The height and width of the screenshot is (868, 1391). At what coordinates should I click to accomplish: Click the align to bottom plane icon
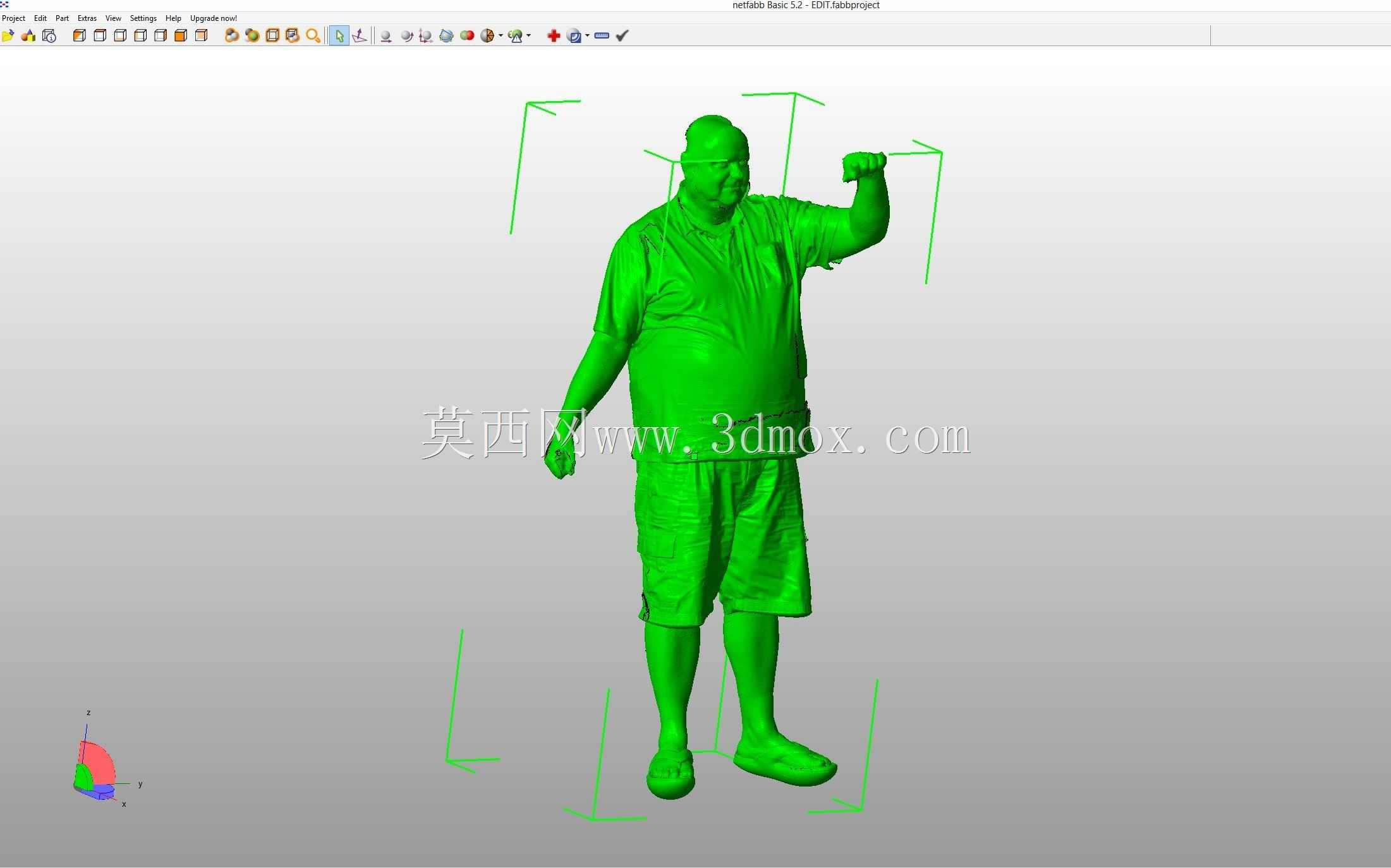(x=360, y=36)
